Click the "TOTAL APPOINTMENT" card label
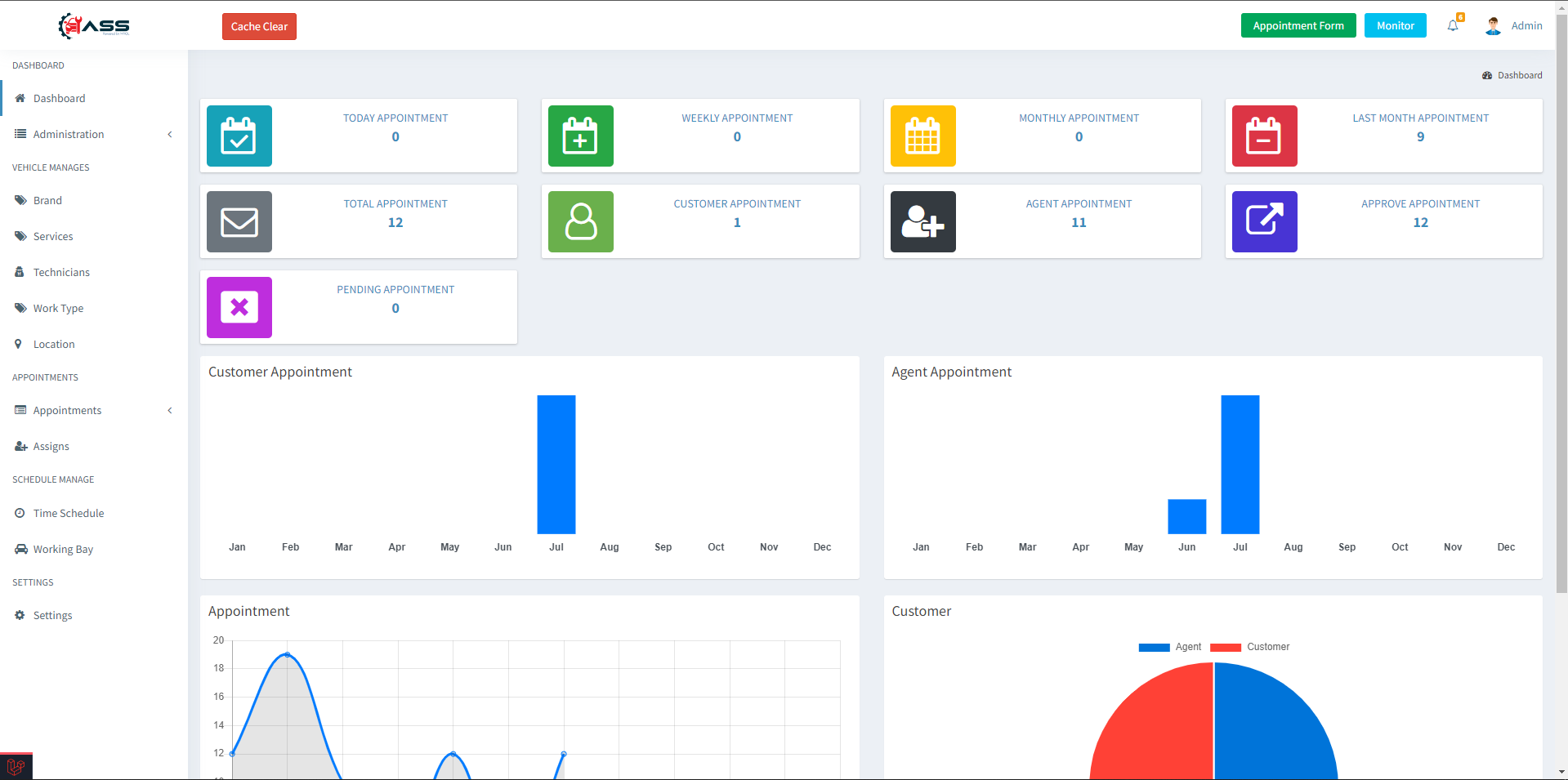 tap(395, 203)
